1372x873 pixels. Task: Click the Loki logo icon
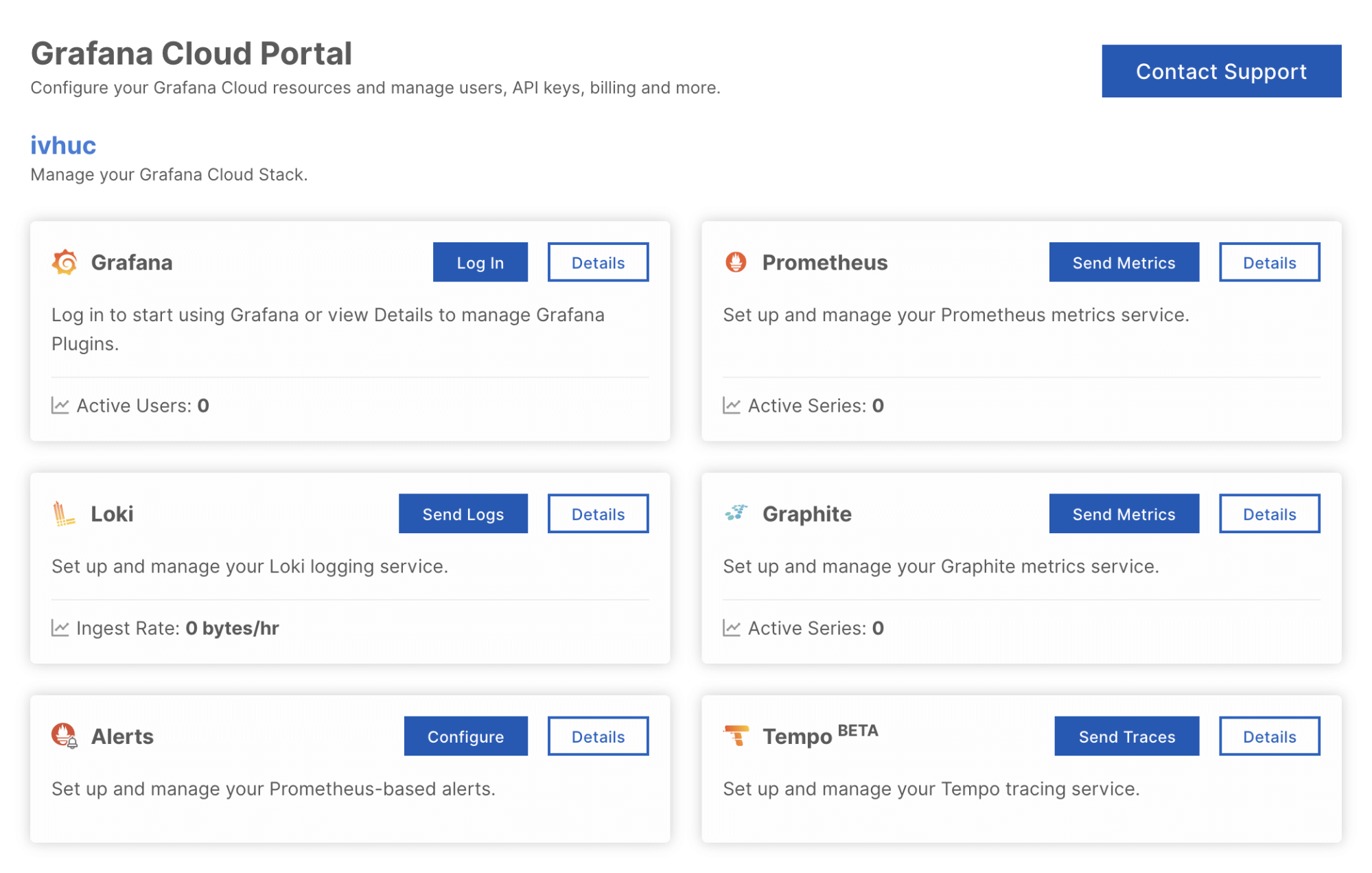63,513
